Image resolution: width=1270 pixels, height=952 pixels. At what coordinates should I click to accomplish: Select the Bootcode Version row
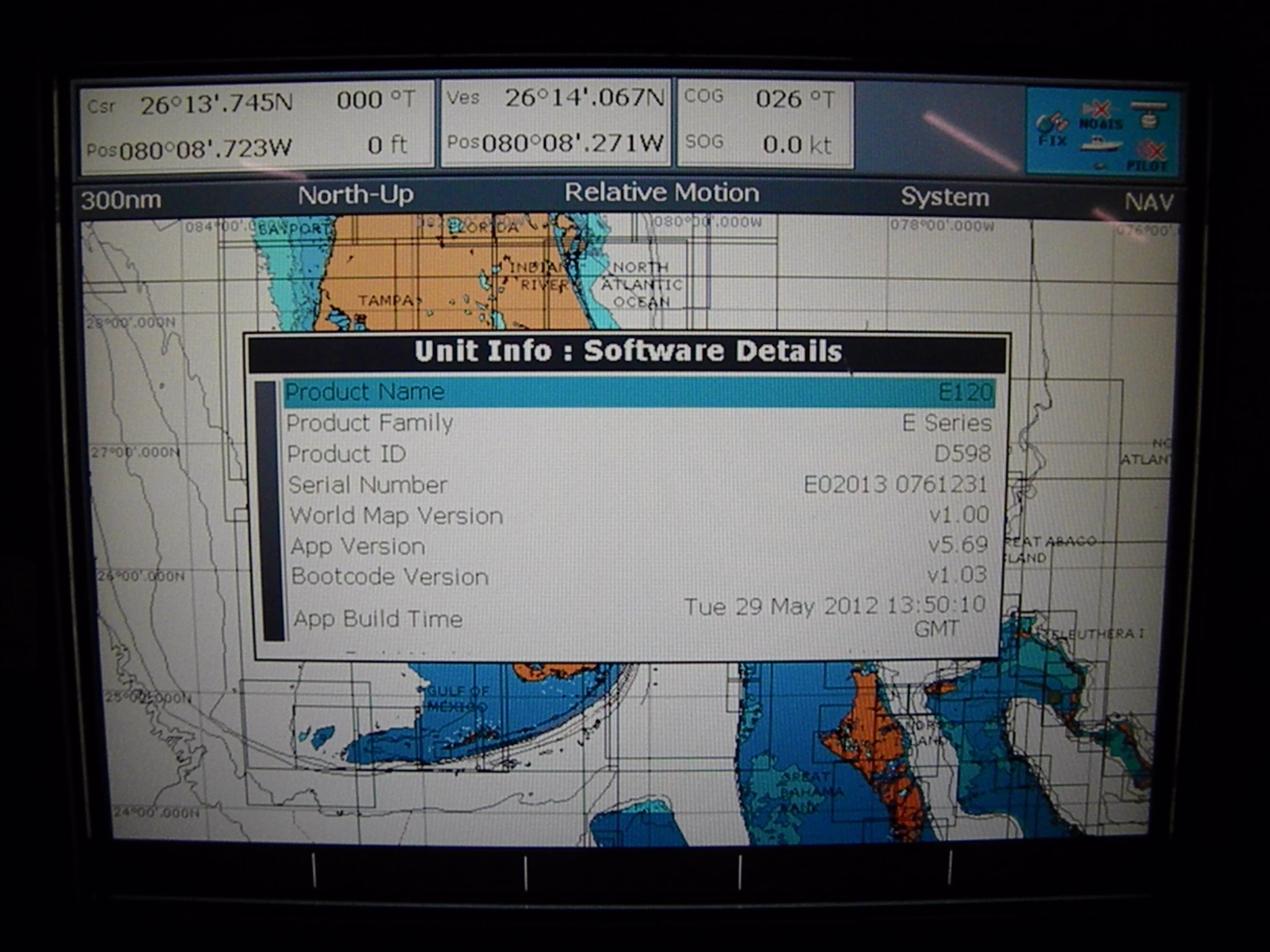click(639, 576)
